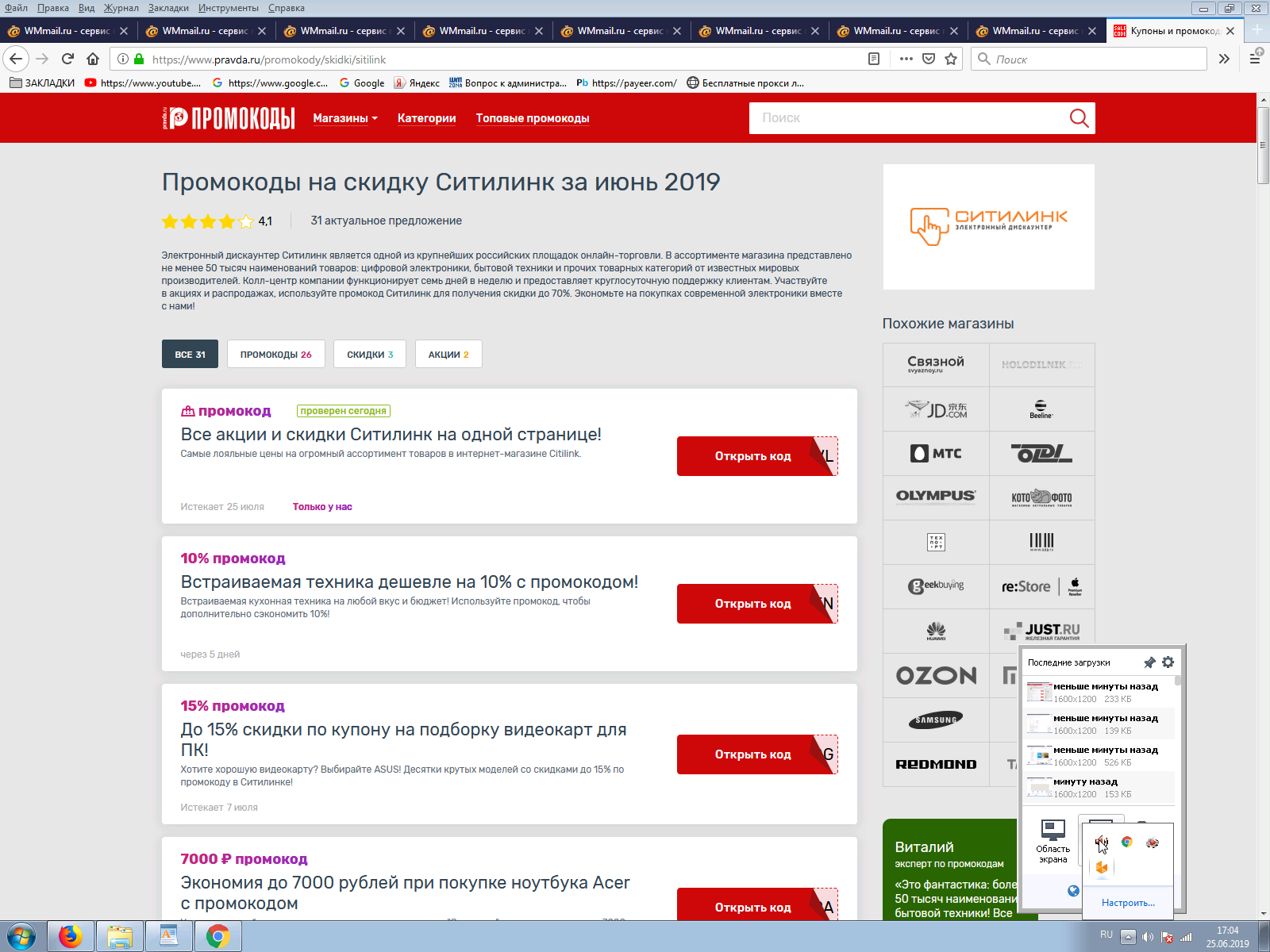Focus the browser Поиск search box
This screenshot has height=952, width=1270.
pyautogui.click(x=1089, y=59)
